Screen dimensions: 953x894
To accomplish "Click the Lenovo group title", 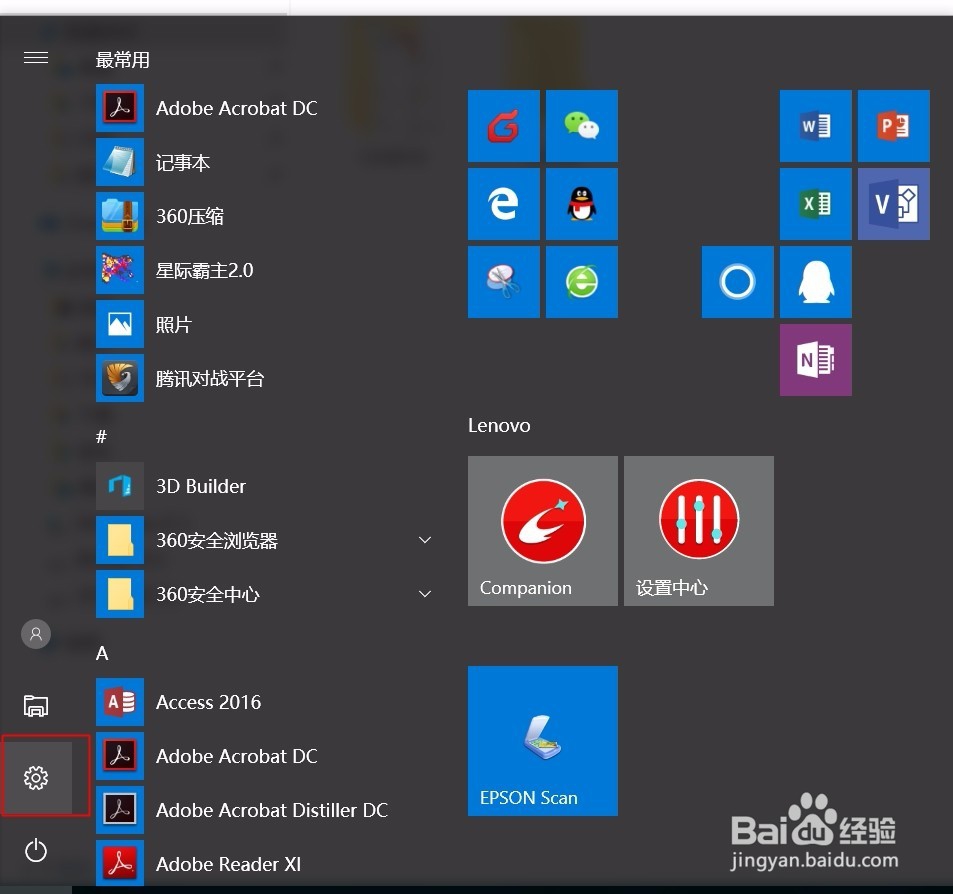I will tap(499, 425).
